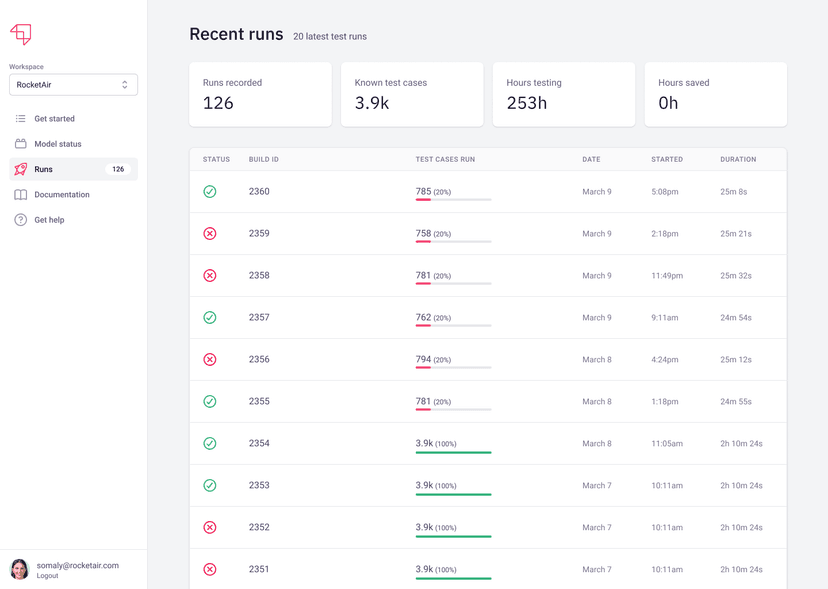The height and width of the screenshot is (589, 828).
Task: Click the Hours saved 0h card
Action: (x=716, y=95)
